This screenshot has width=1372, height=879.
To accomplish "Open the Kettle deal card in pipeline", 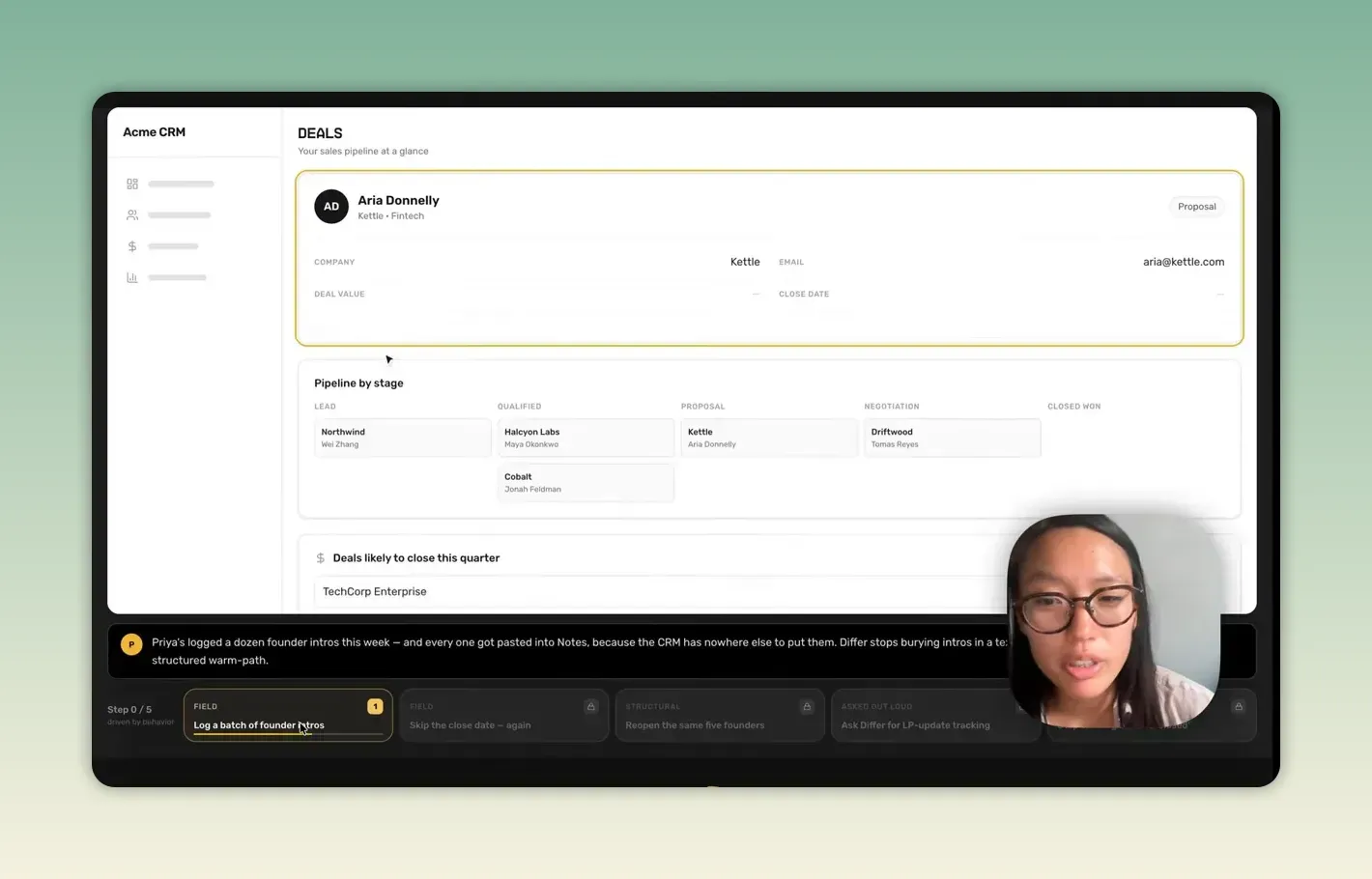I will [769, 438].
